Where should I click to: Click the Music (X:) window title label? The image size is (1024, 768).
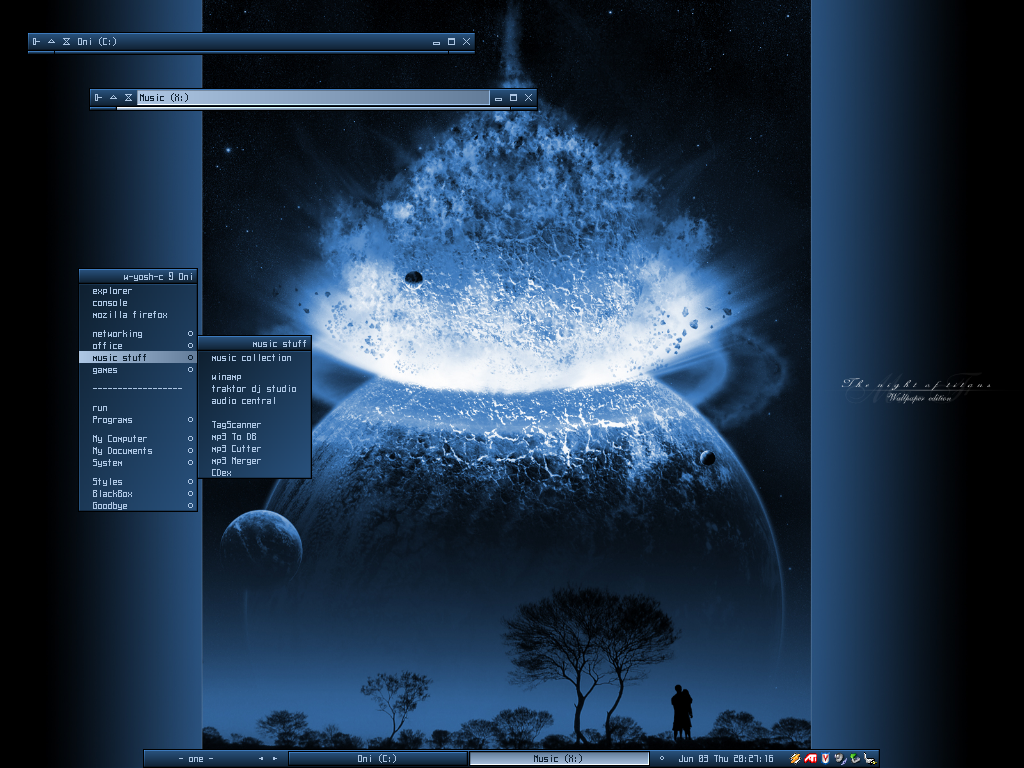[164, 98]
